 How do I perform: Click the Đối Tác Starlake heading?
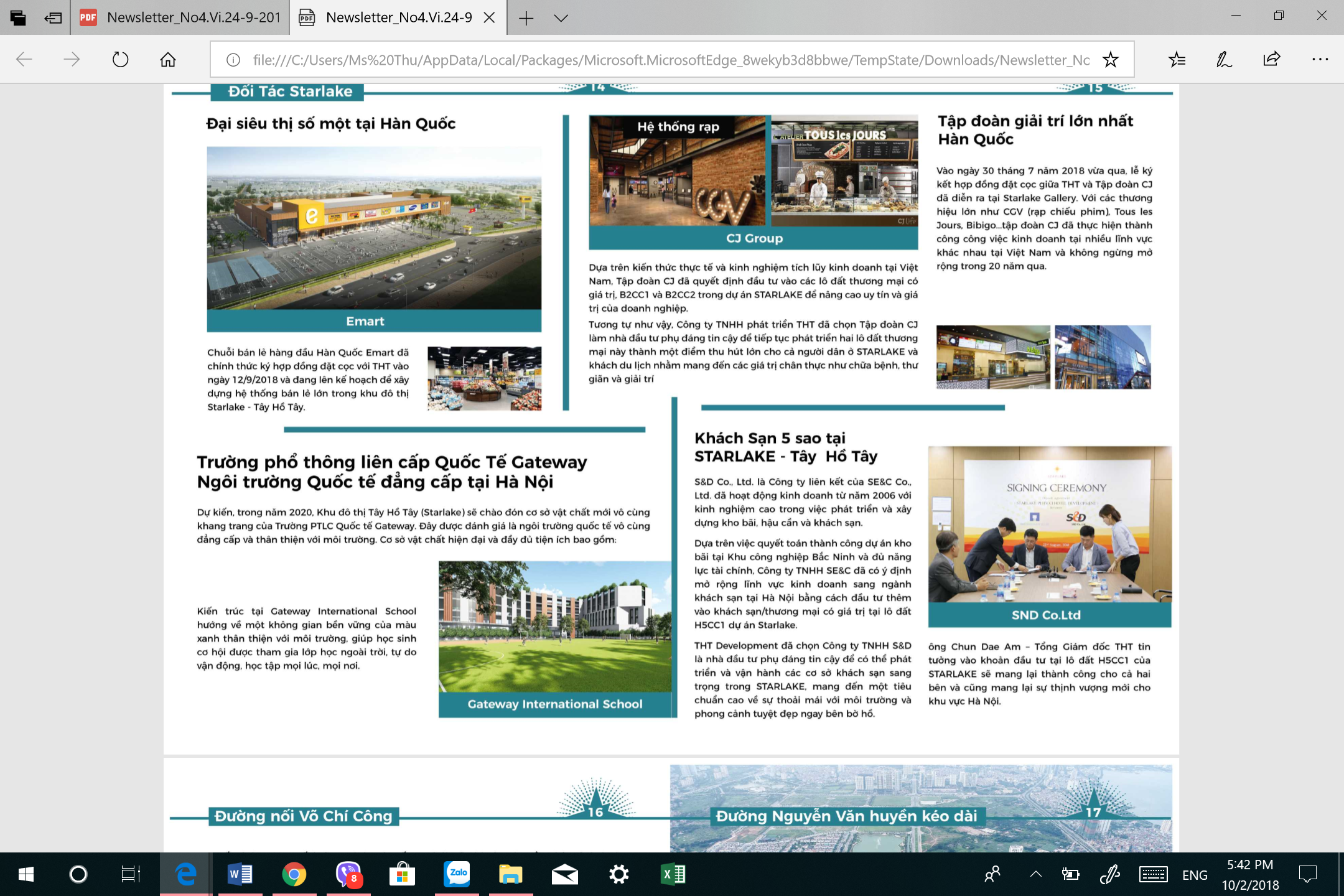click(x=290, y=91)
